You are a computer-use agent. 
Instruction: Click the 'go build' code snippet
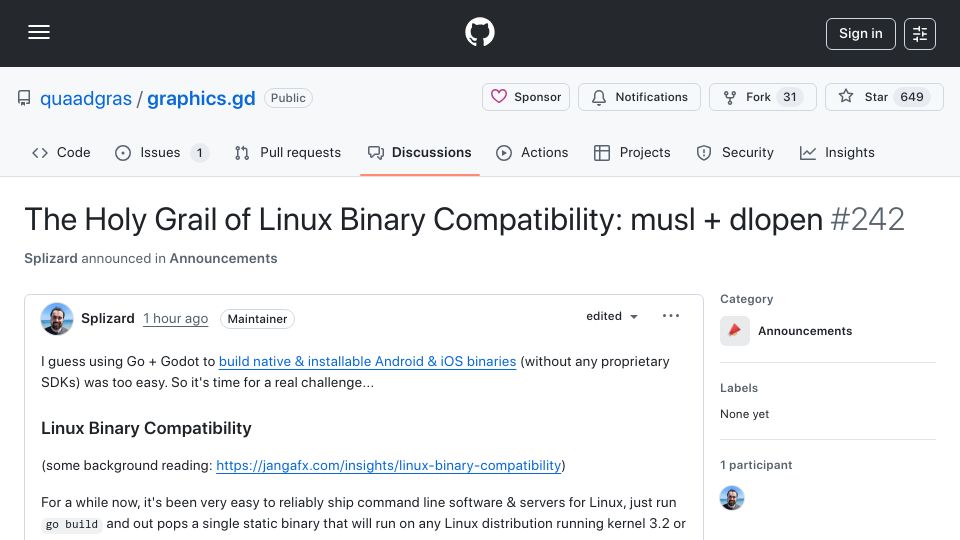[x=72, y=525]
